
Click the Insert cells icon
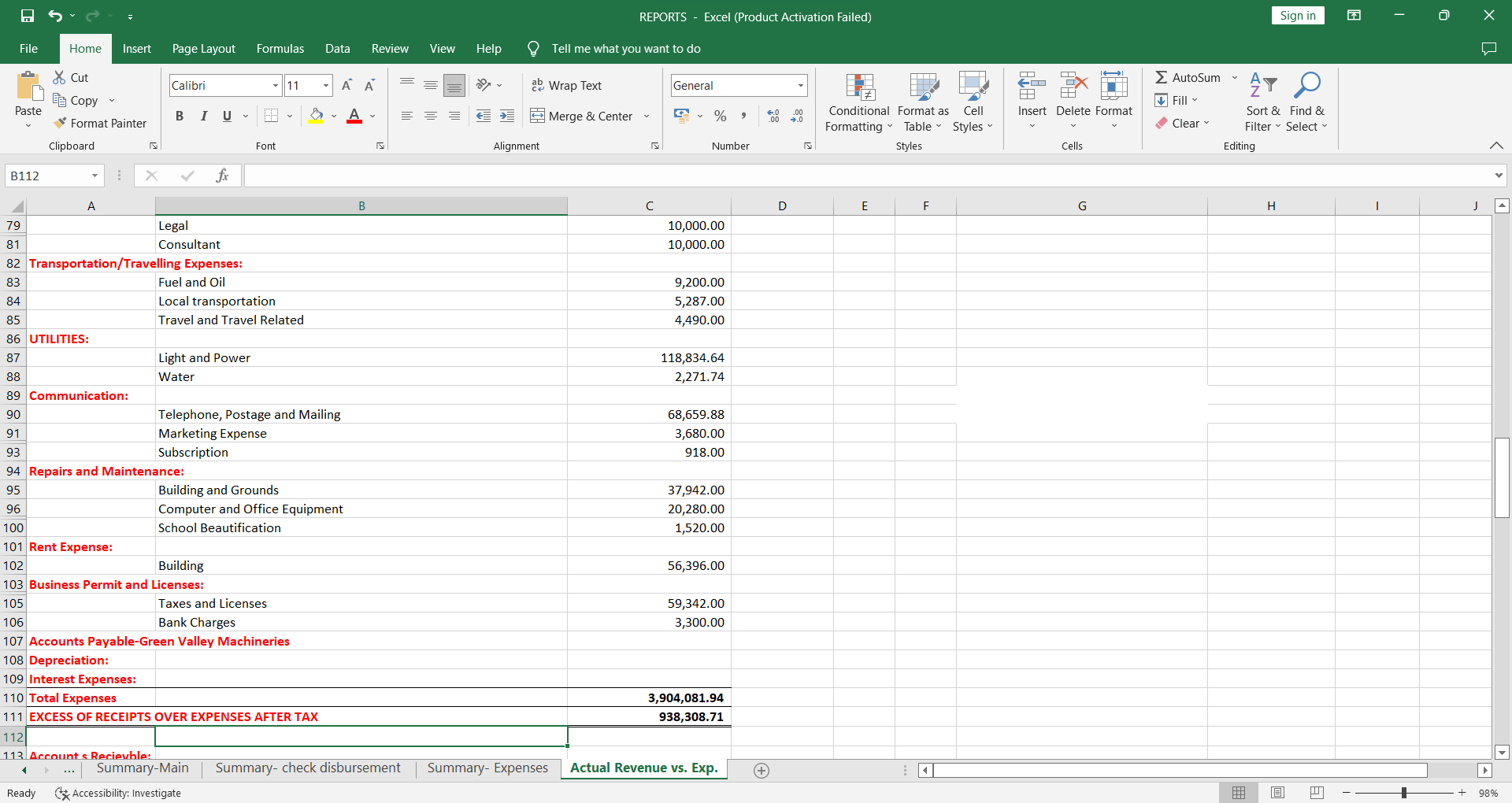click(1032, 85)
